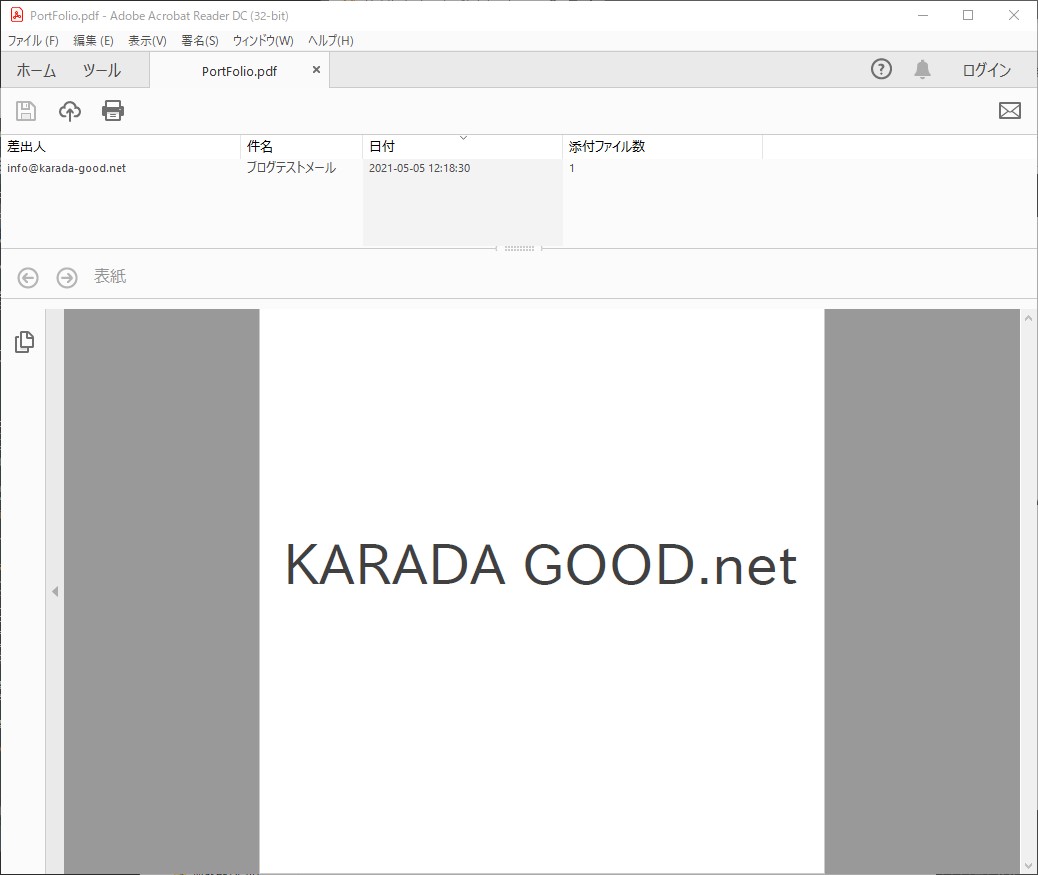Print the document via printer icon
Viewport: 1038px width, 875px height.
tap(113, 111)
